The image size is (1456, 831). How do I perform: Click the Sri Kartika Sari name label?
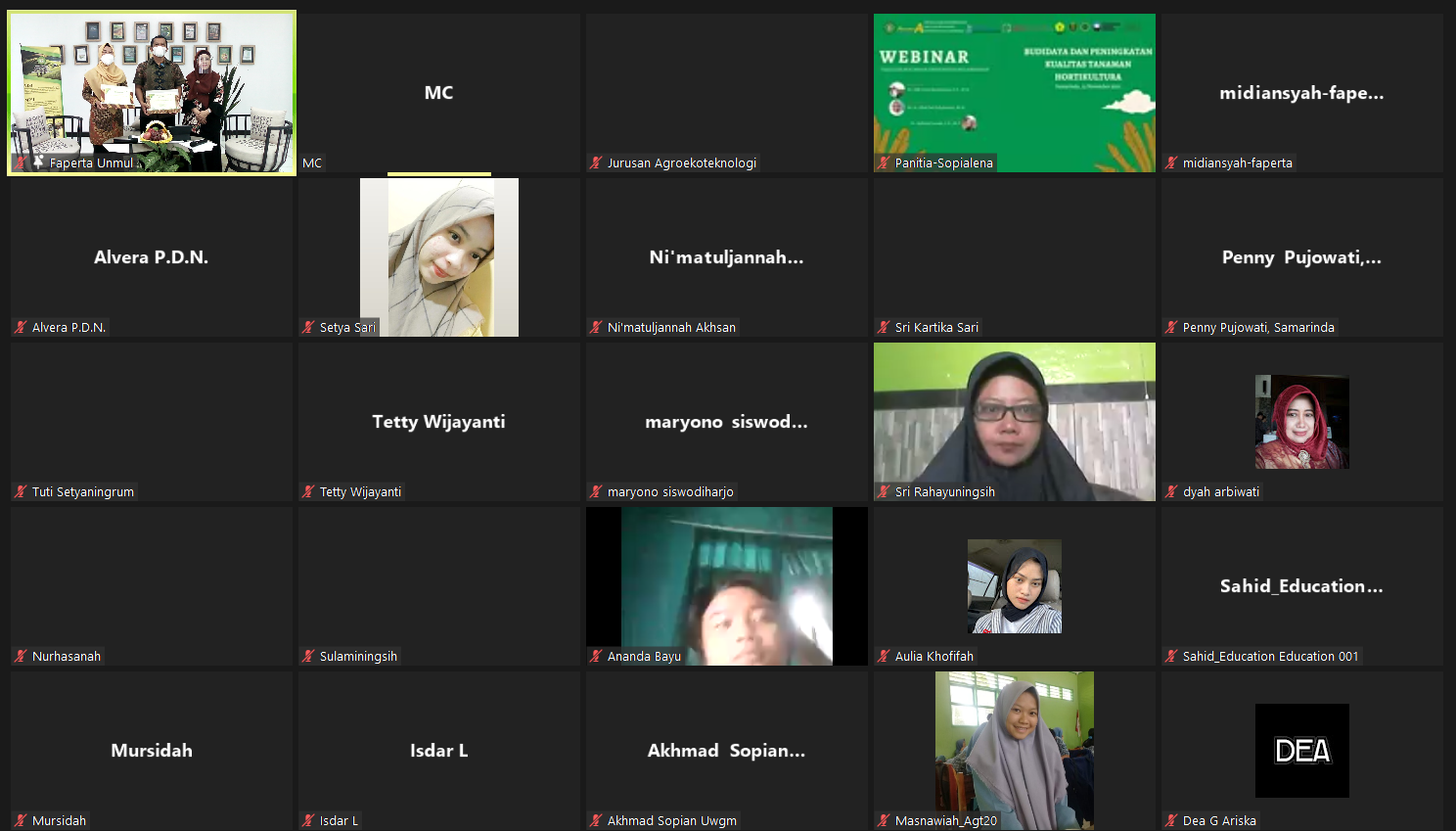[936, 327]
